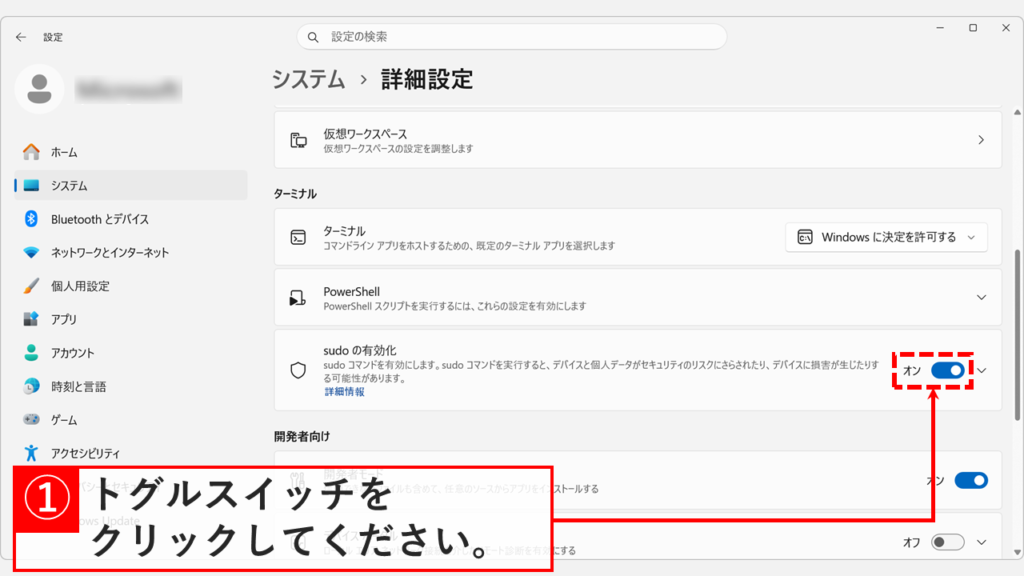The height and width of the screenshot is (576, 1024).
Task: Click the personalization brush icon
Action: click(x=31, y=285)
